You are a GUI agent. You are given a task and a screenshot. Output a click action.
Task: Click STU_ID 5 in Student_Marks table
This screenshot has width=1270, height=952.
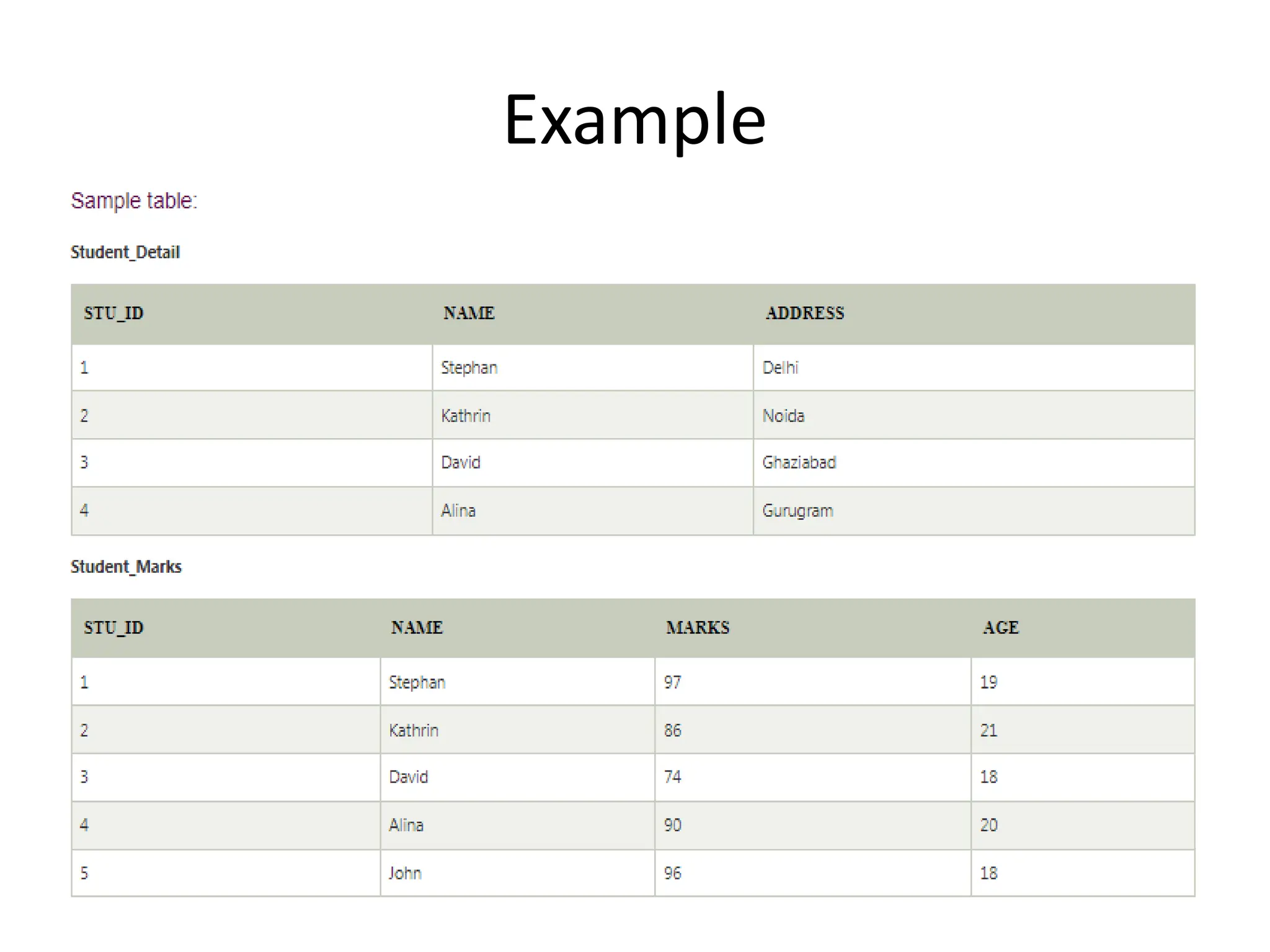[x=84, y=874]
